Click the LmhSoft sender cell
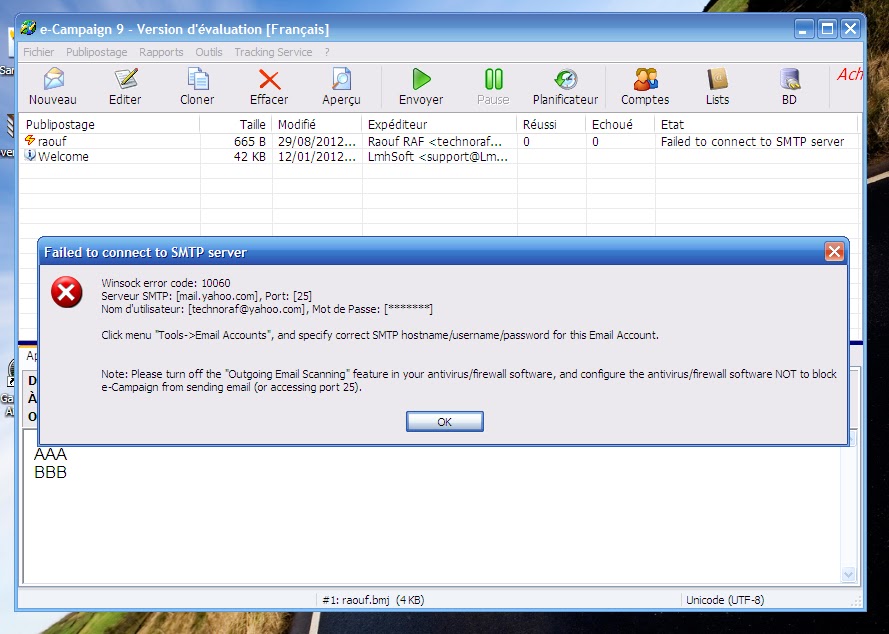The width and height of the screenshot is (889, 634). tap(438, 157)
